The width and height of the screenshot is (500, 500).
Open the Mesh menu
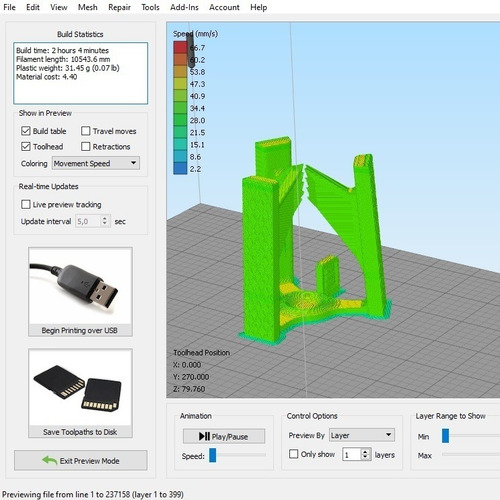click(x=88, y=7)
